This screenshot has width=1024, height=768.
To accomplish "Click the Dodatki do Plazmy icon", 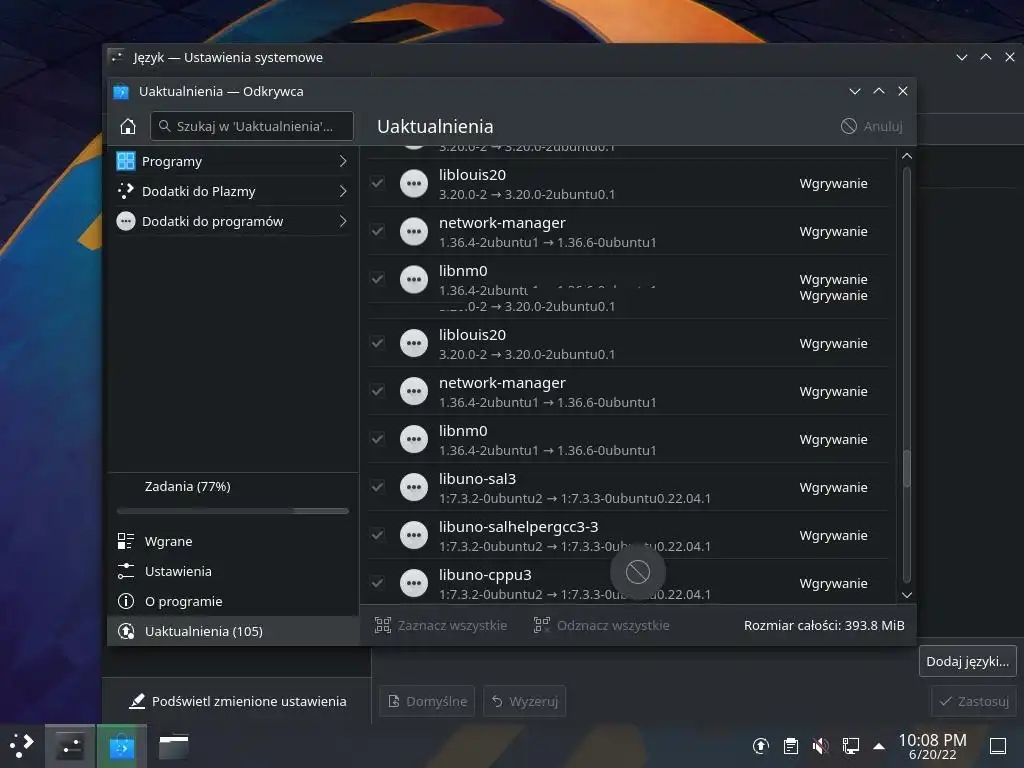I will 125,191.
